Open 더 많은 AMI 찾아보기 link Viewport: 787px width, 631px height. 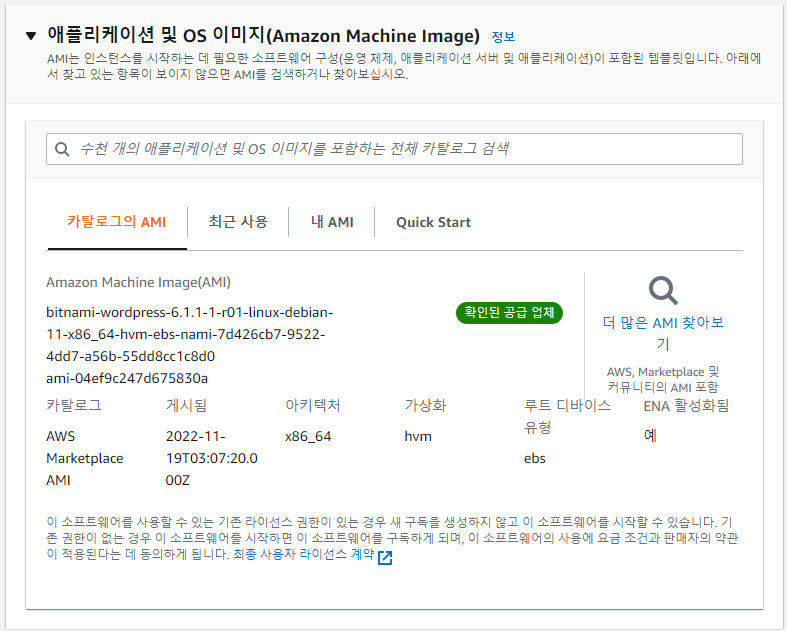[x=663, y=333]
